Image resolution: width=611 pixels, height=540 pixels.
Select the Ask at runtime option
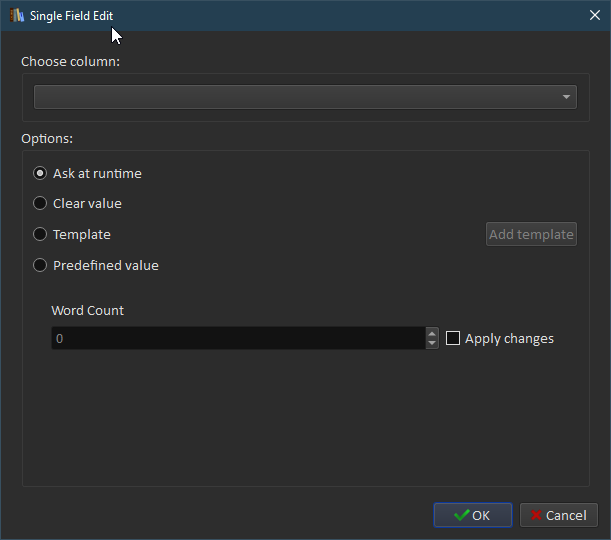click(x=40, y=173)
